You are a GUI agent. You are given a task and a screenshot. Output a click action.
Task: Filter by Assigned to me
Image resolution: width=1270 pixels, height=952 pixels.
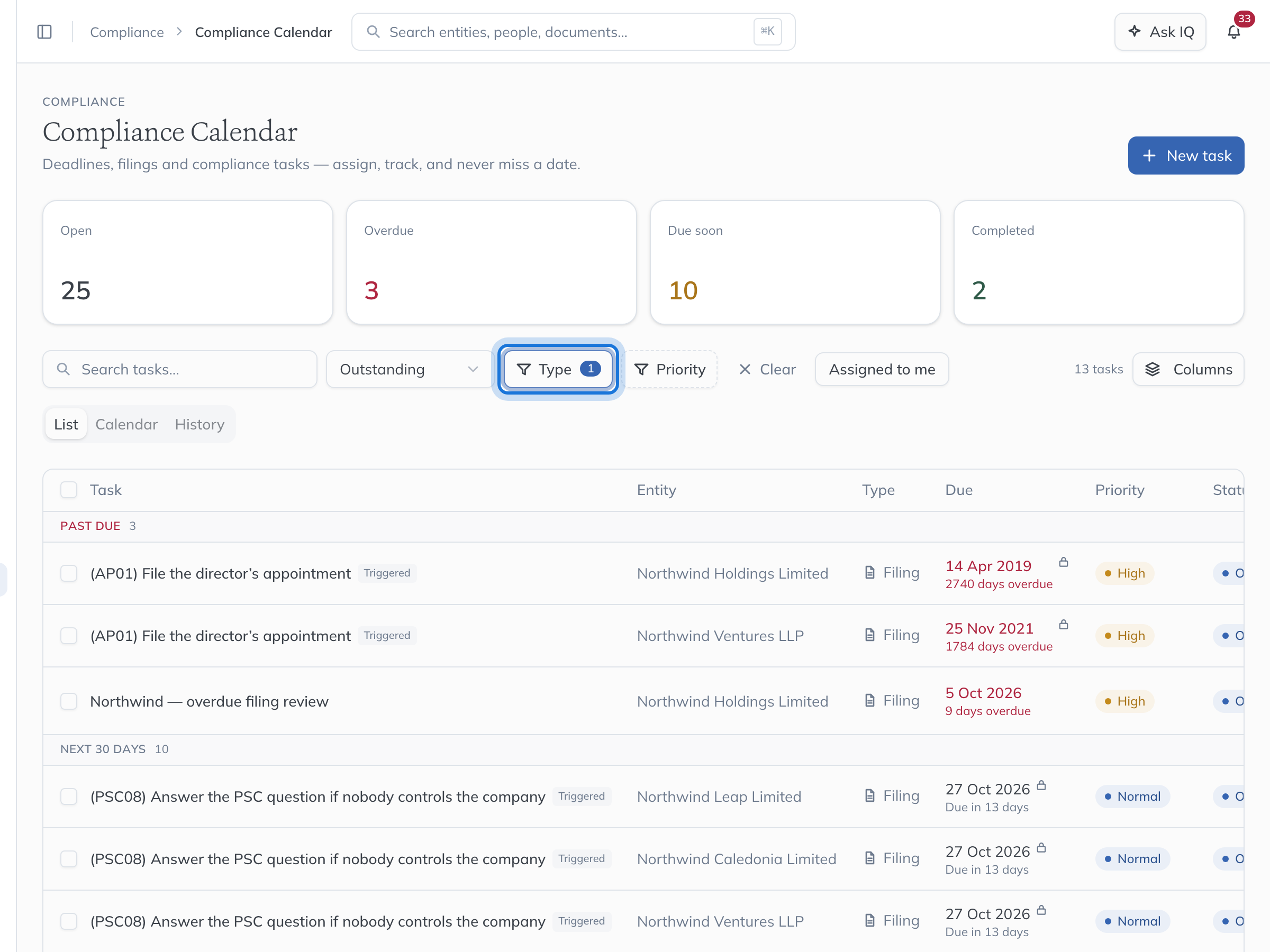(x=881, y=369)
